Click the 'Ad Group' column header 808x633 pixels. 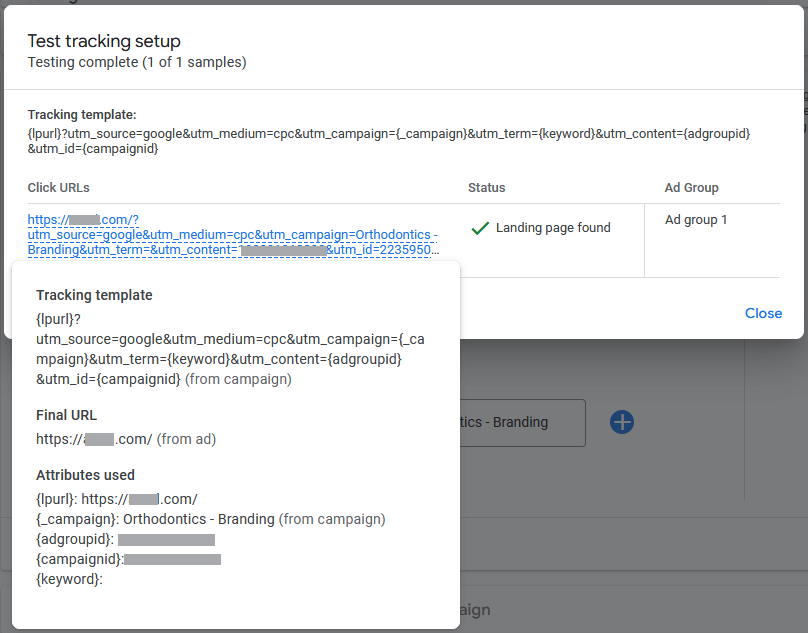[x=692, y=188]
